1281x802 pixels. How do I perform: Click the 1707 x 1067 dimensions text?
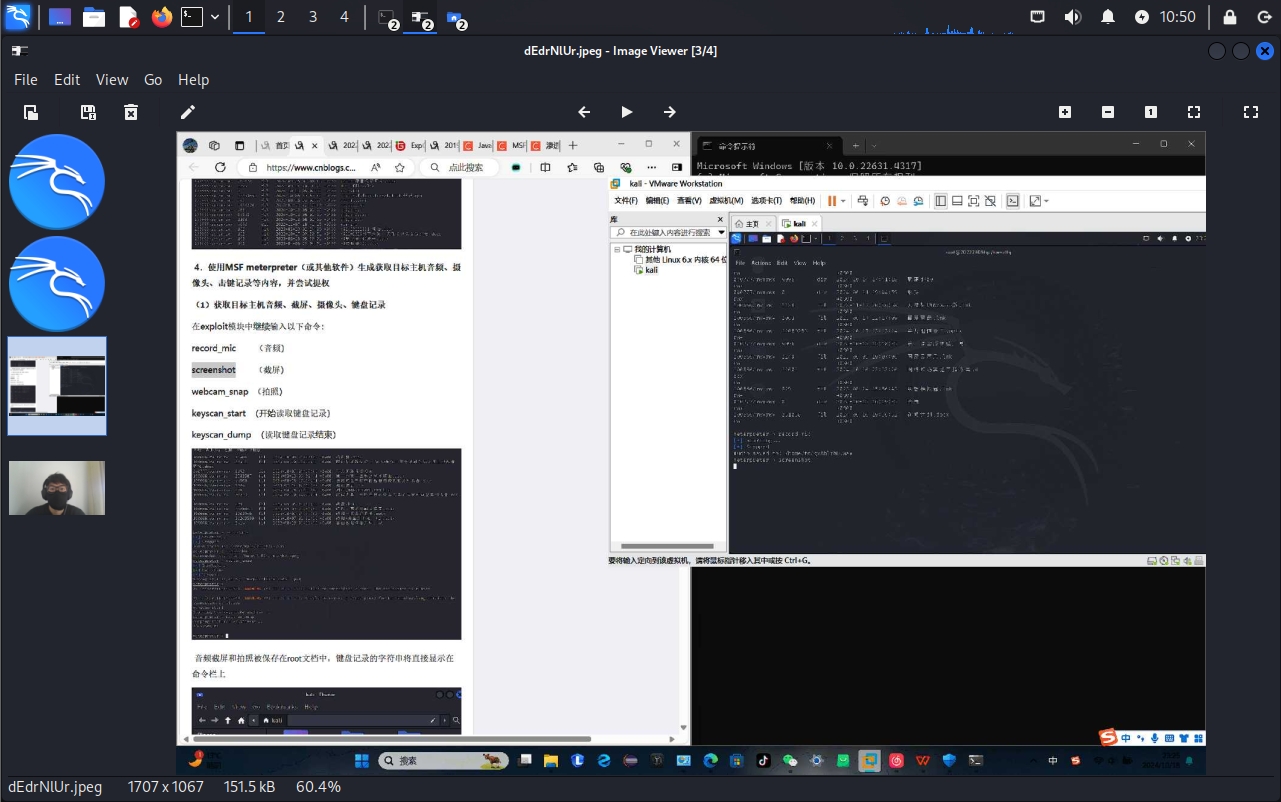point(166,787)
